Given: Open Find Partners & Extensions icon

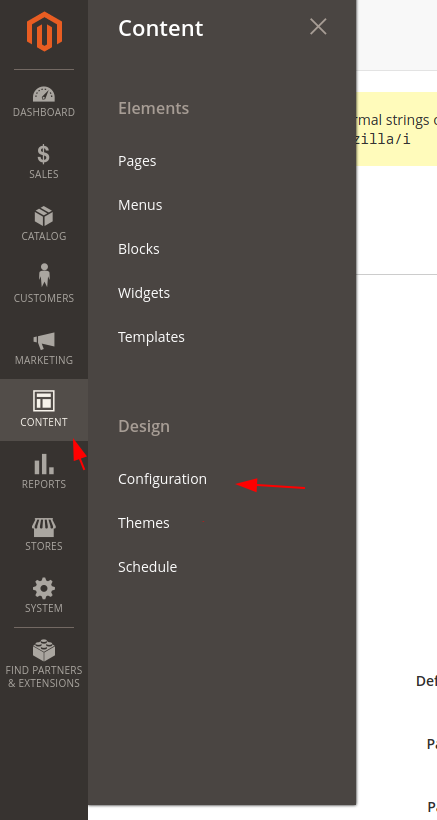Looking at the screenshot, I should [44, 650].
